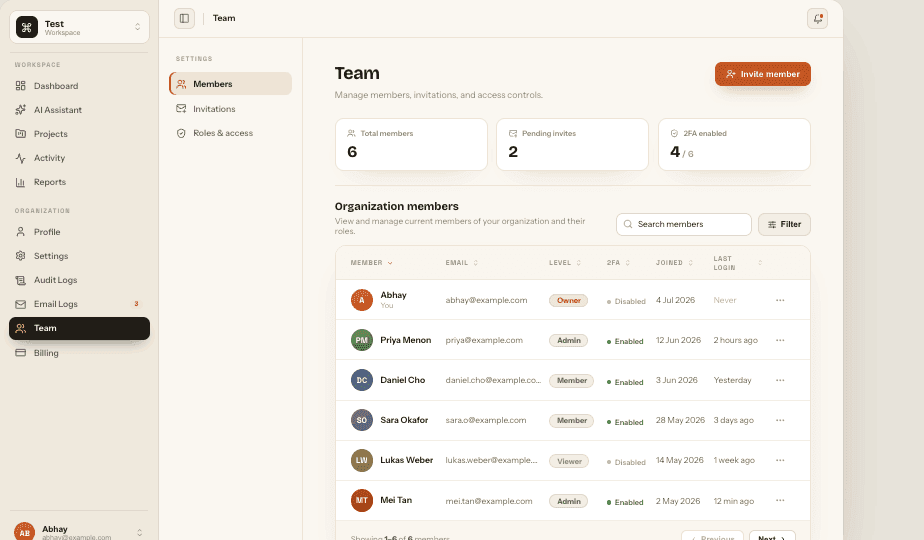The image size is (924, 540).
Task: Switch to the Invitations tab
Action: (x=230, y=109)
